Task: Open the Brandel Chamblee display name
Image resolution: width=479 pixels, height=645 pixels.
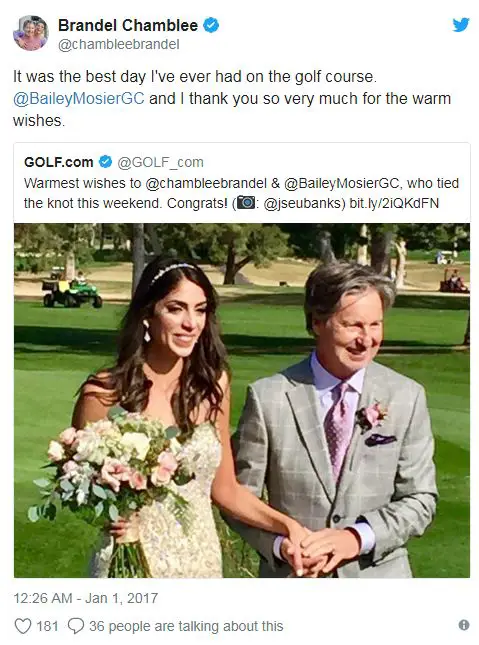Action: click(x=128, y=26)
